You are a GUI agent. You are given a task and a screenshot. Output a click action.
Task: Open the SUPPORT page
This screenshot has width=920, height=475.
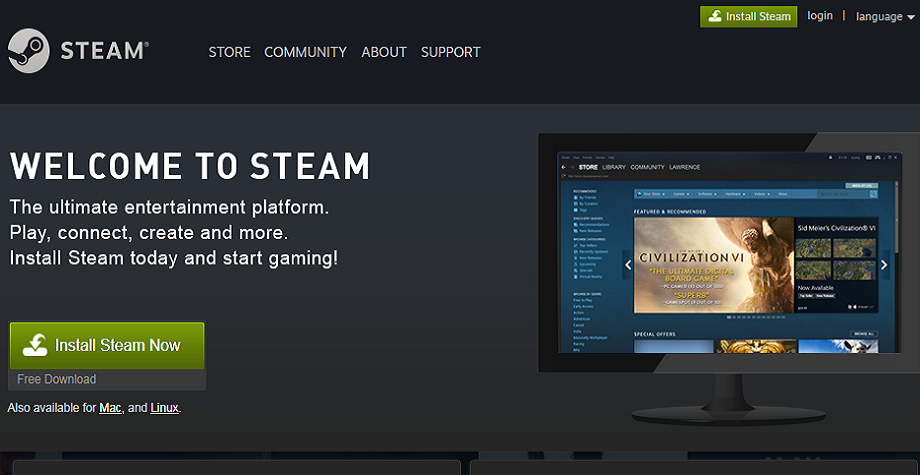tap(450, 52)
